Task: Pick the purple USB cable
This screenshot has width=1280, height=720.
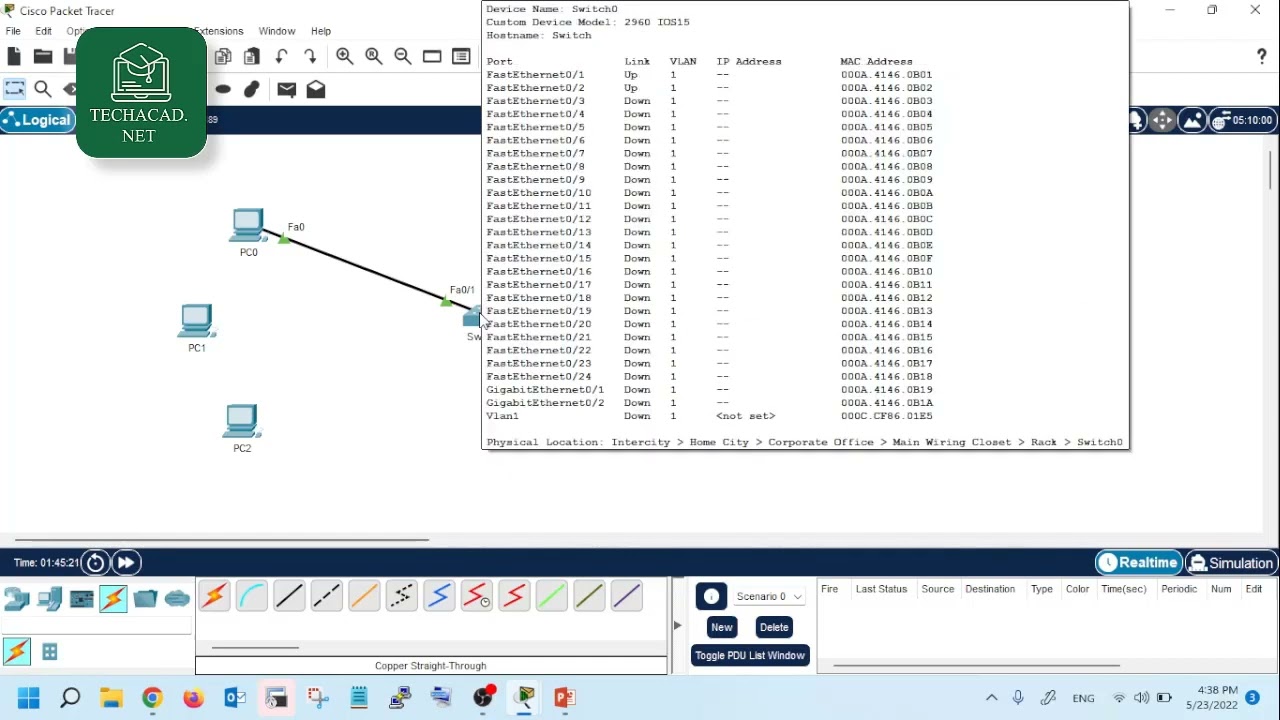Action: (626, 597)
